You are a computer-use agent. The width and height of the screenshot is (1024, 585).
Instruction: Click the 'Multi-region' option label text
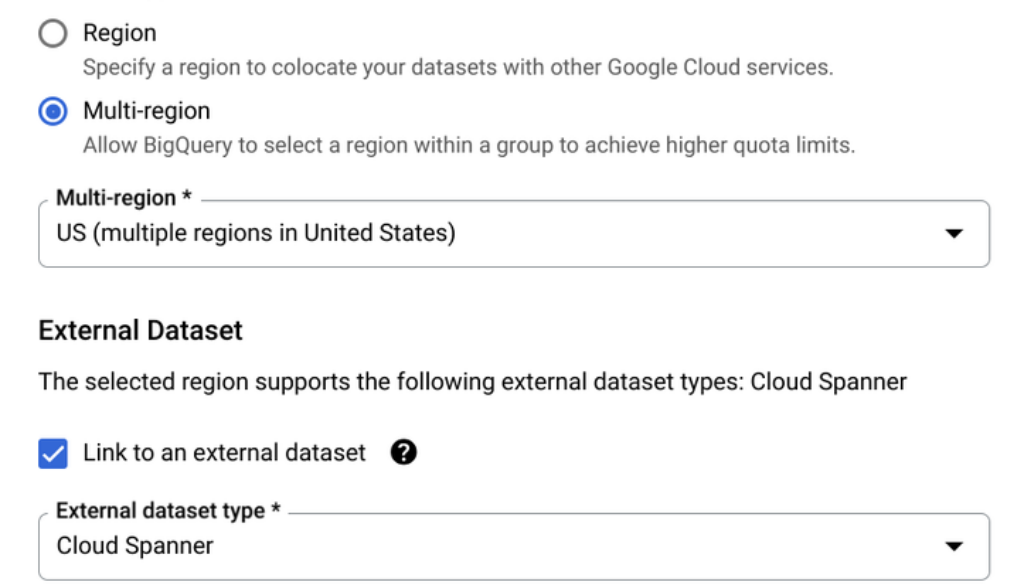click(146, 111)
